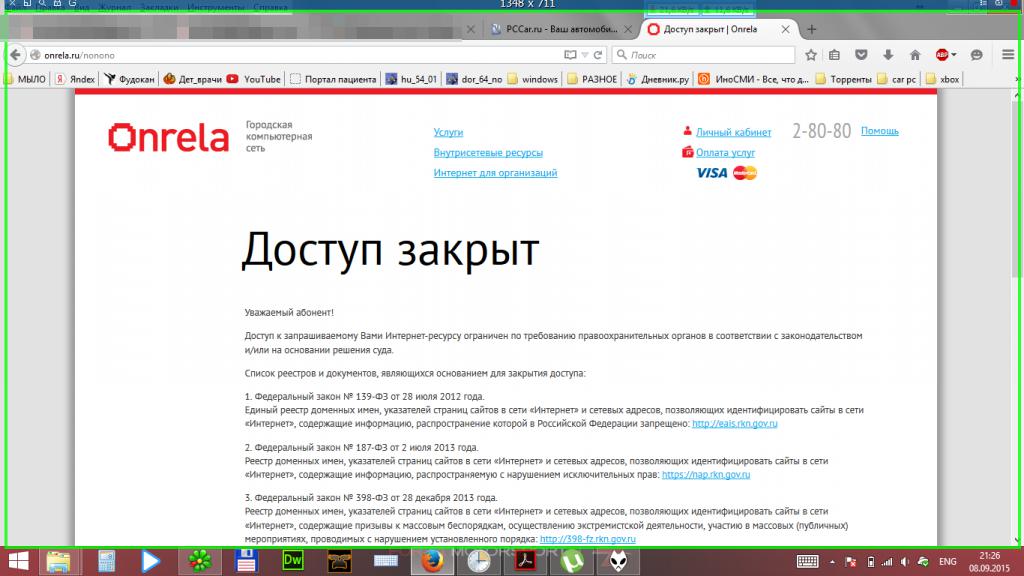Expand the Adblock Plus dropdown arrow

954,55
